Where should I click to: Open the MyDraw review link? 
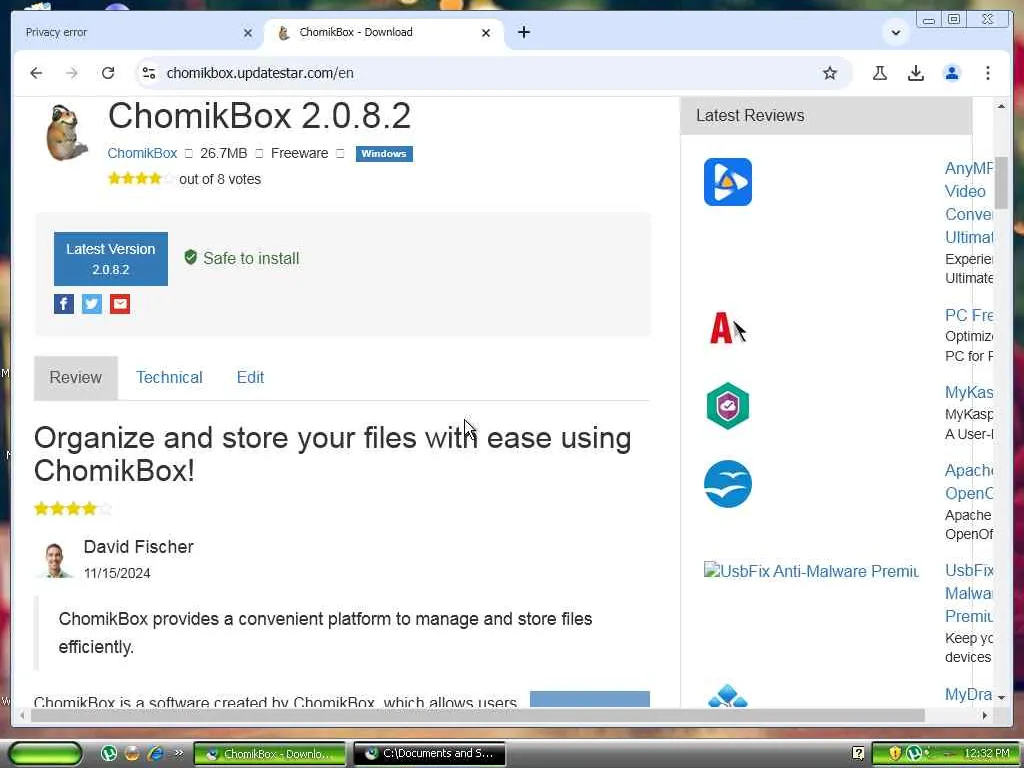(x=968, y=694)
